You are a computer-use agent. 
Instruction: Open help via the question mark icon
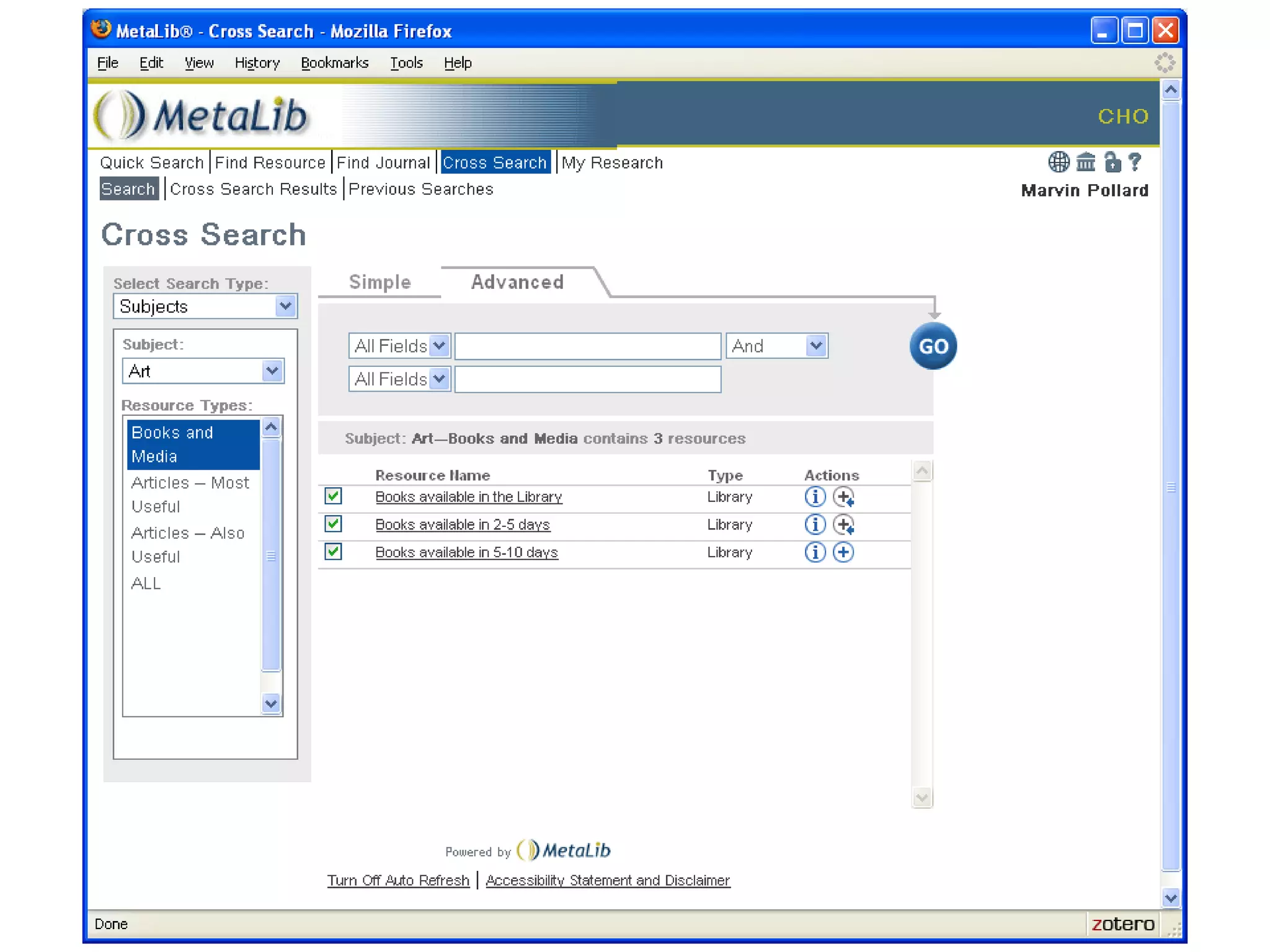pos(1135,162)
